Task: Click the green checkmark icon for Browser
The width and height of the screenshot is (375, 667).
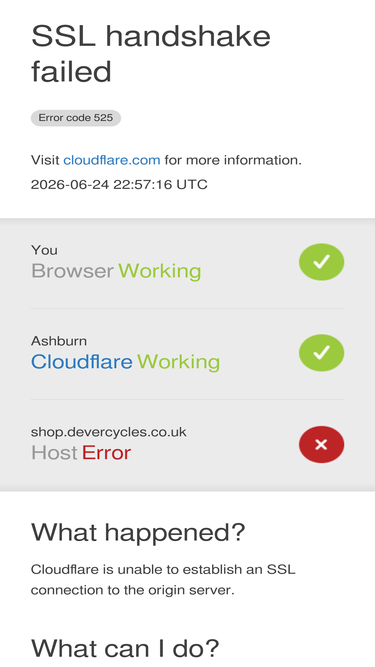Action: click(321, 262)
